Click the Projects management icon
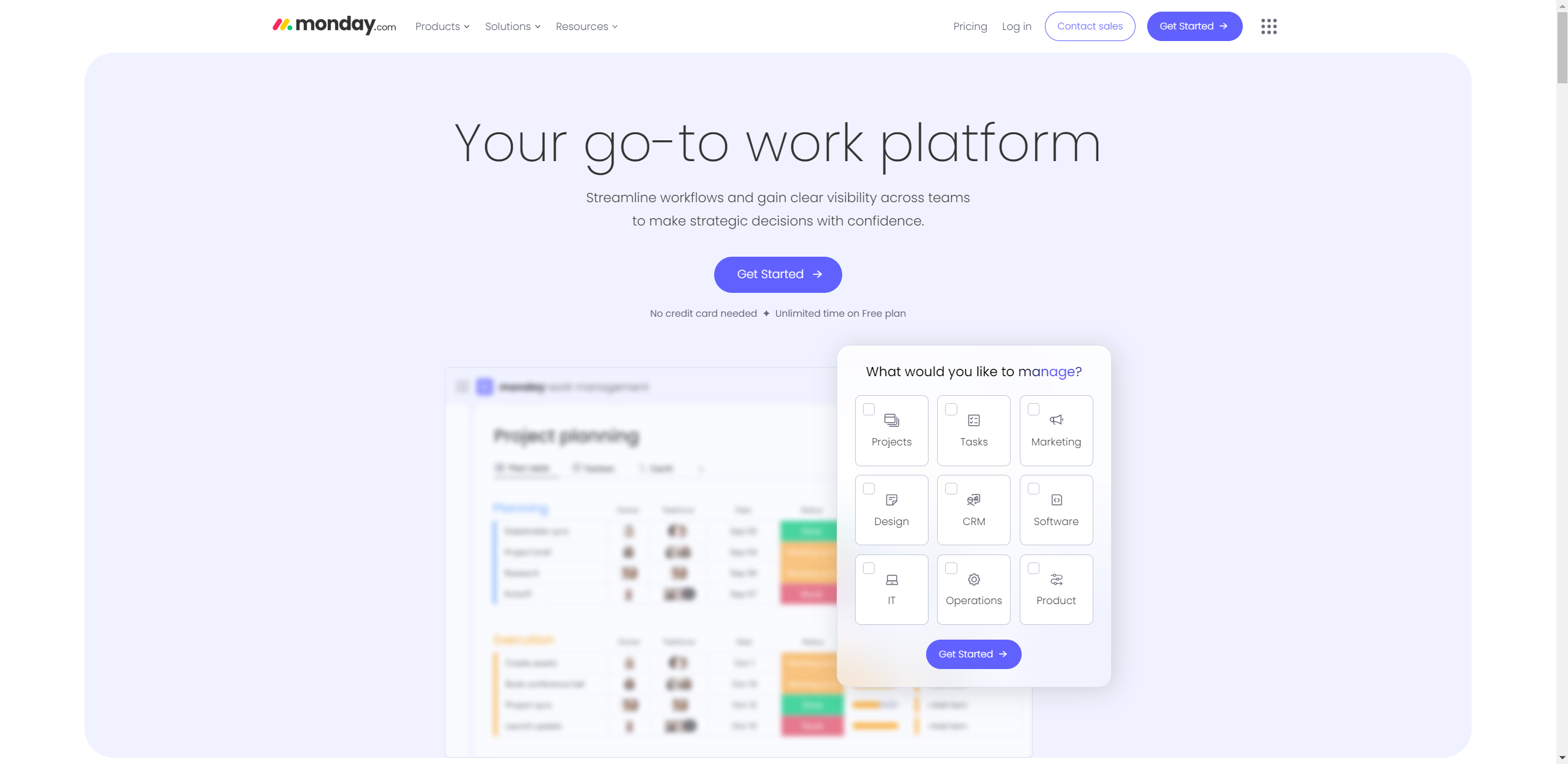Screen dimensions: 1568x764 891,421
